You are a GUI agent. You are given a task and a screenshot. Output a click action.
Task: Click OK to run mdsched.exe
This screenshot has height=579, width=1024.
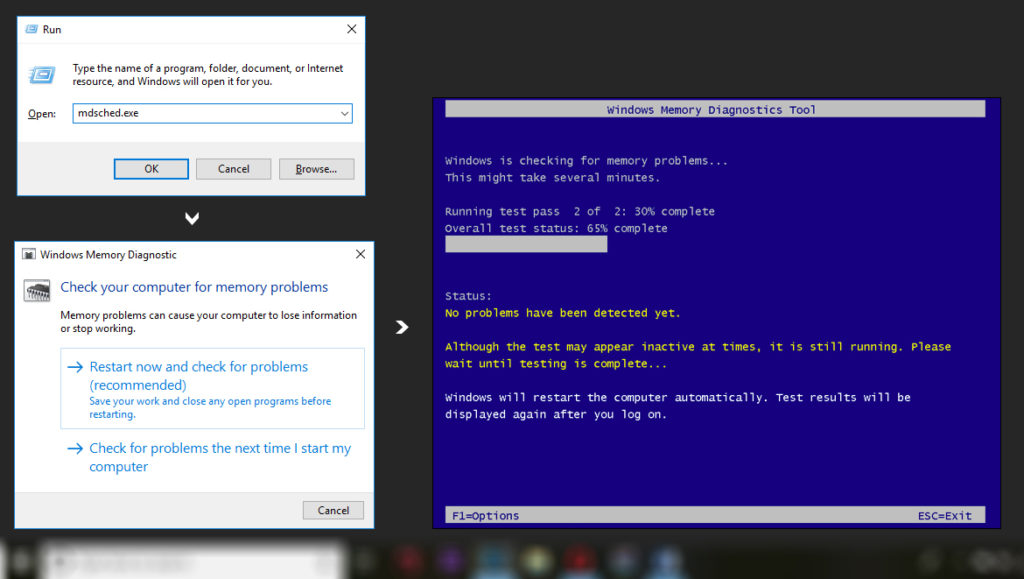coord(151,168)
